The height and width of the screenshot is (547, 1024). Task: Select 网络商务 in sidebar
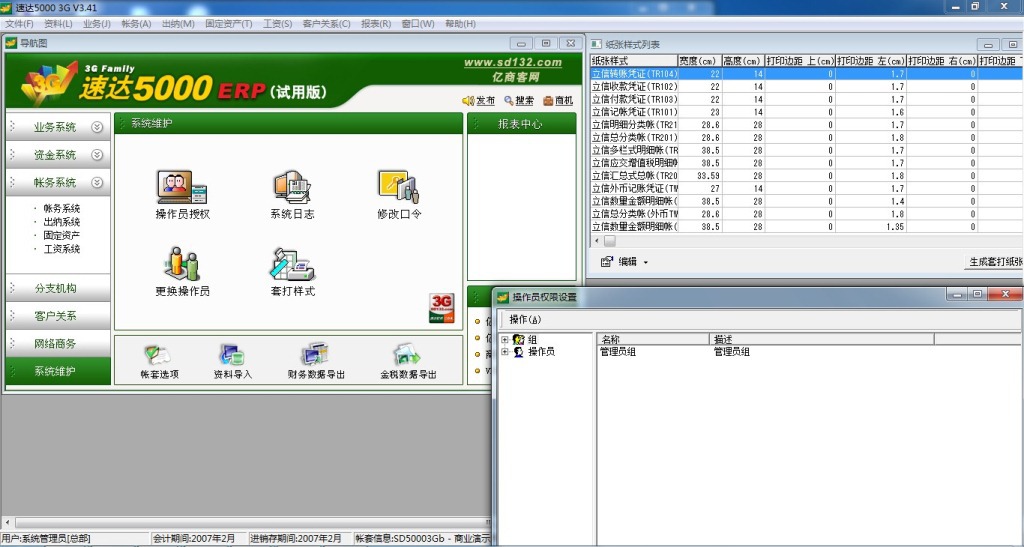pyautogui.click(x=58, y=343)
